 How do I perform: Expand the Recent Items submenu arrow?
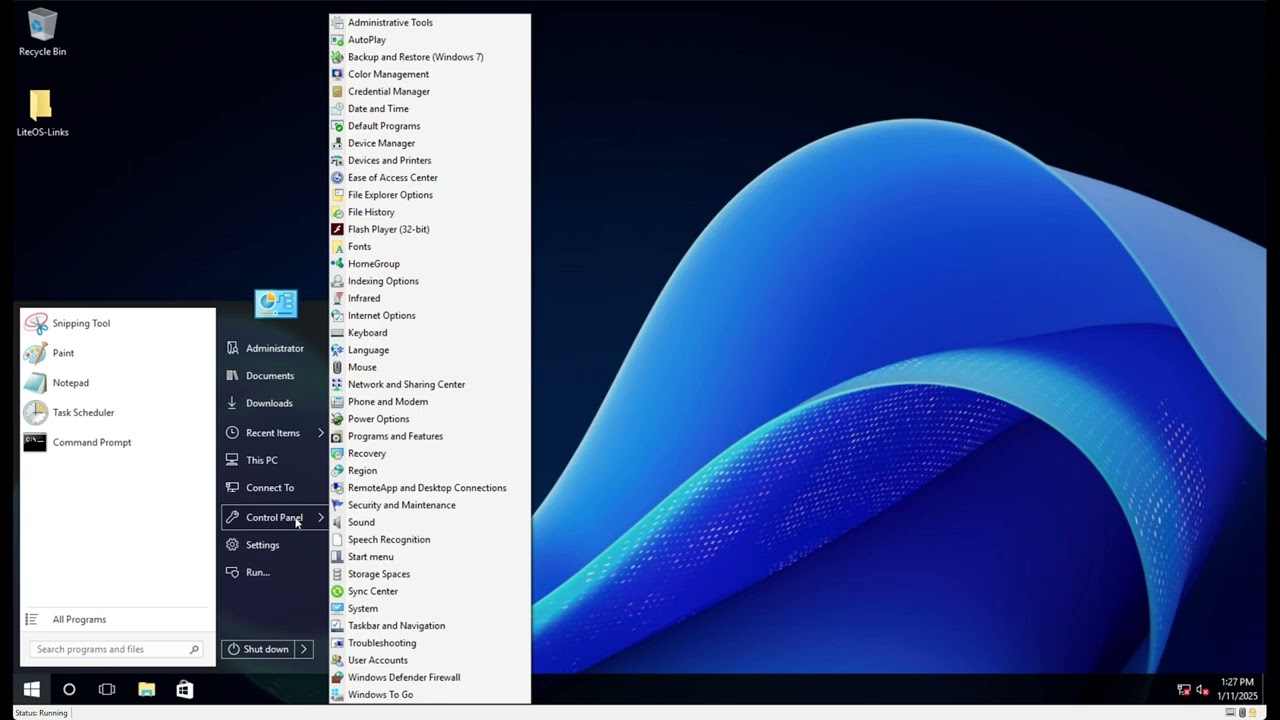(320, 433)
